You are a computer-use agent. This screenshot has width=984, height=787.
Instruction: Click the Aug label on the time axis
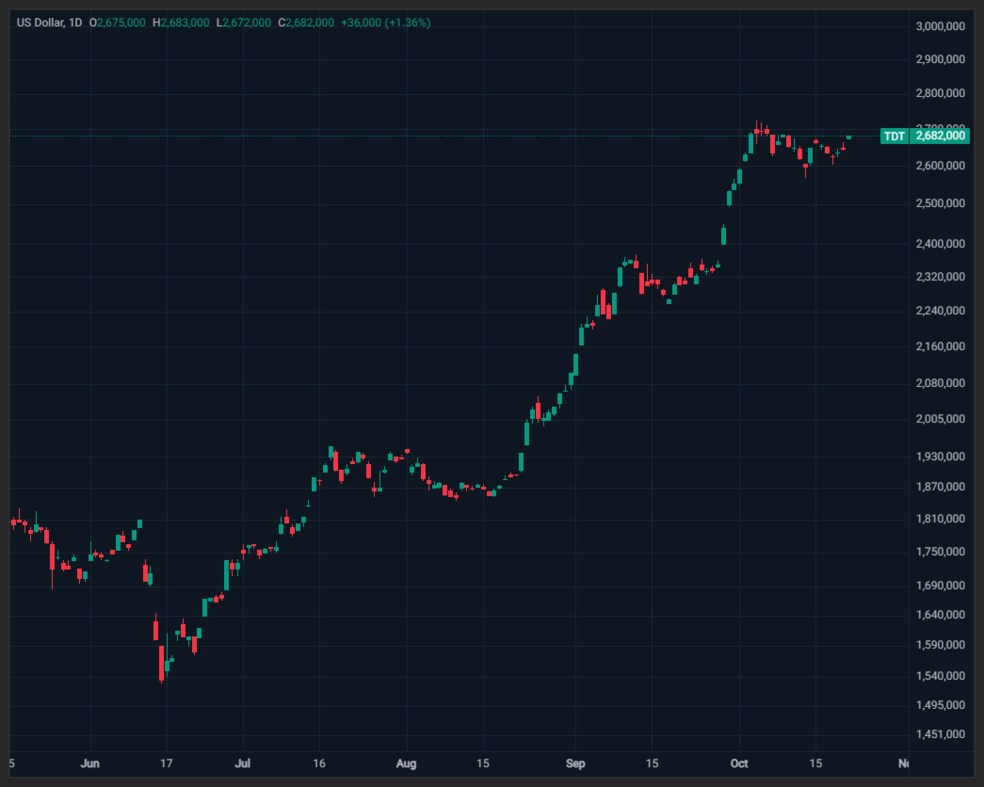[406, 763]
